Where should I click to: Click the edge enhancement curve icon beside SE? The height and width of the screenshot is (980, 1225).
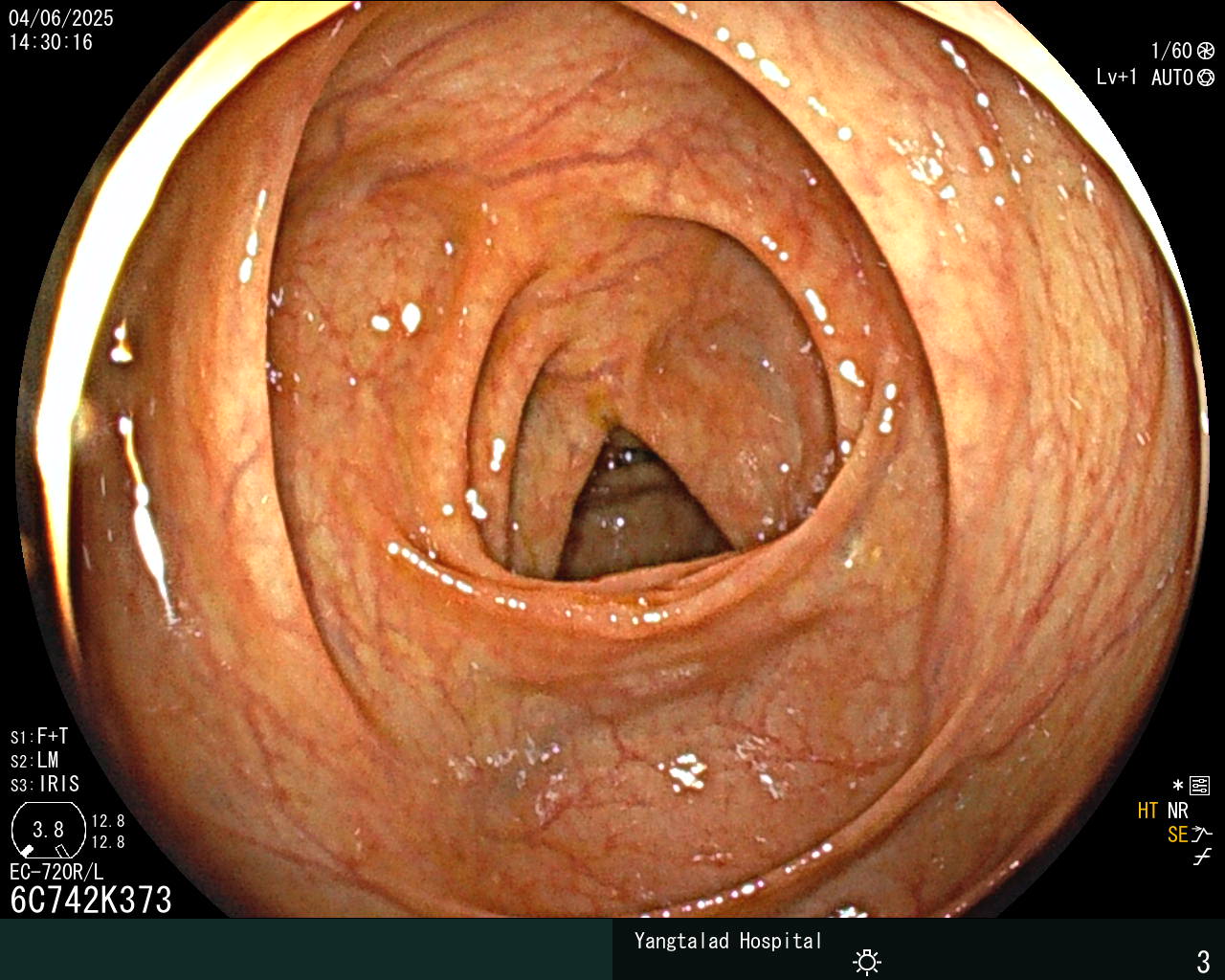pyautogui.click(x=1202, y=835)
